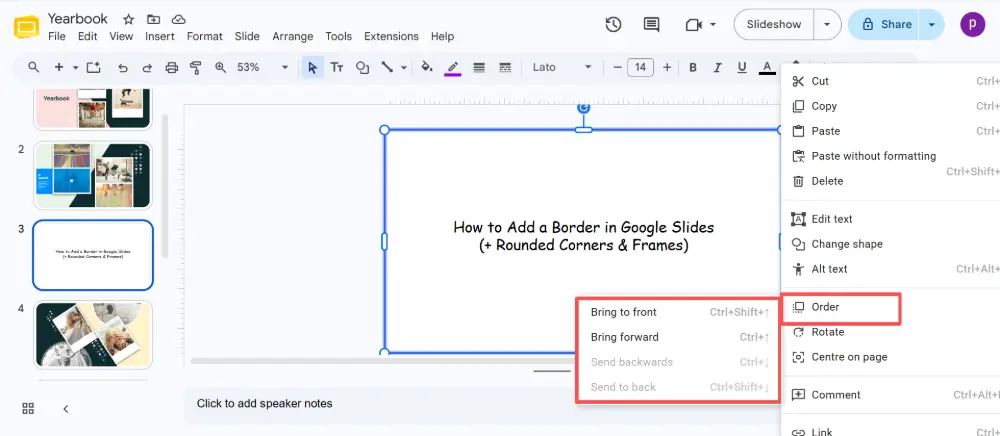Viewport: 1000px width, 436px height.
Task: Expand the Share options arrow
Action: (x=932, y=24)
